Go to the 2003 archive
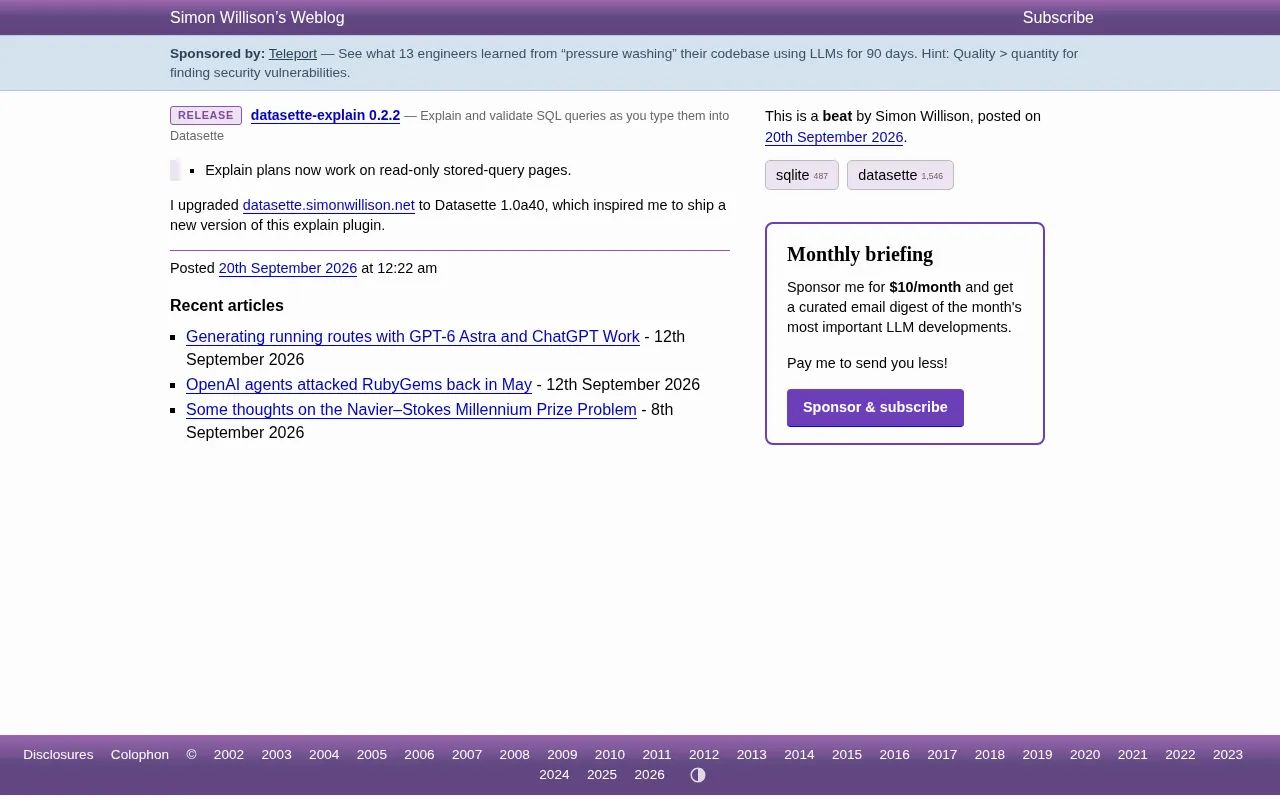 277,755
